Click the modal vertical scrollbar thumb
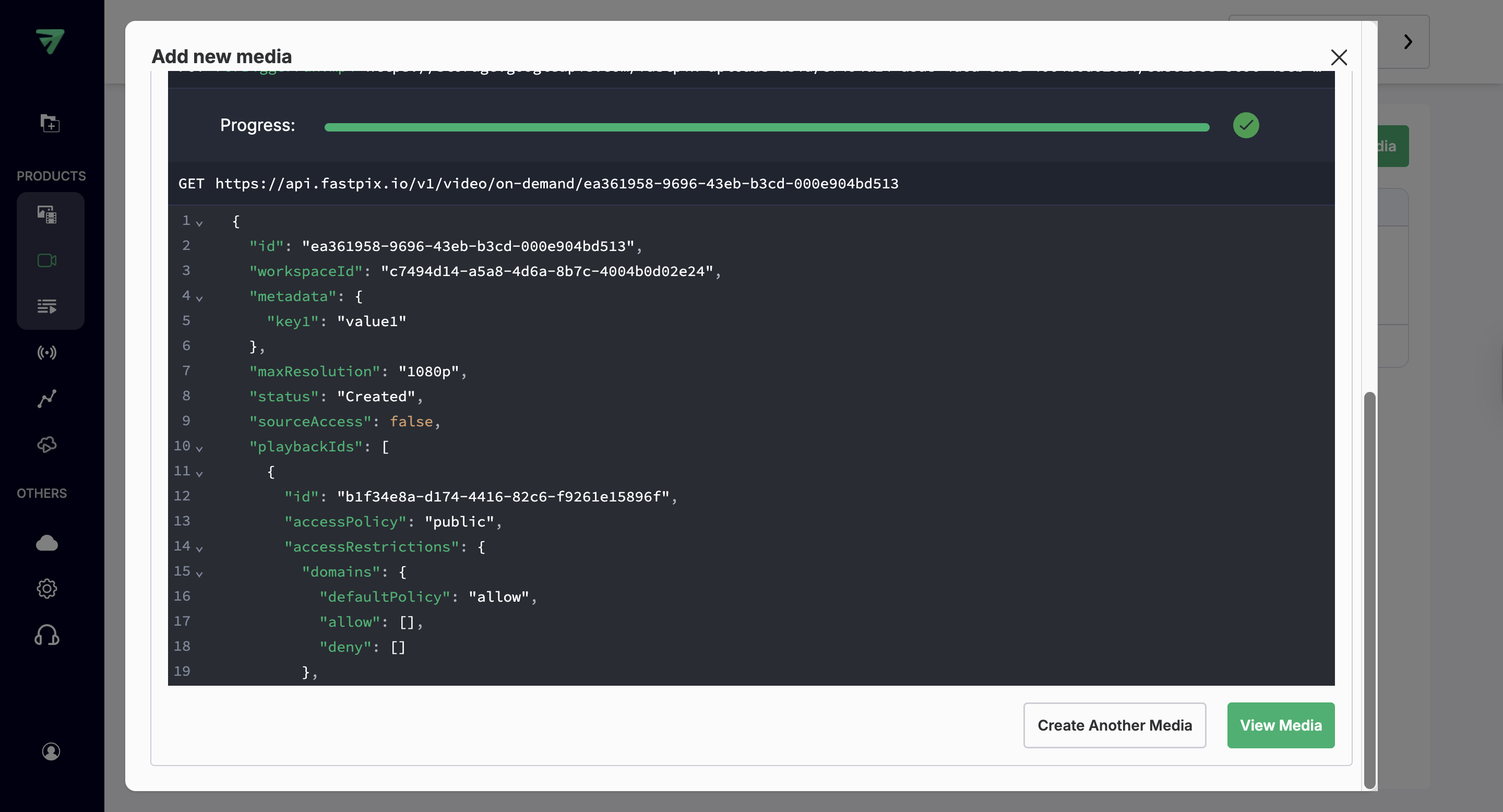This screenshot has height=812, width=1503. pos(1369,589)
